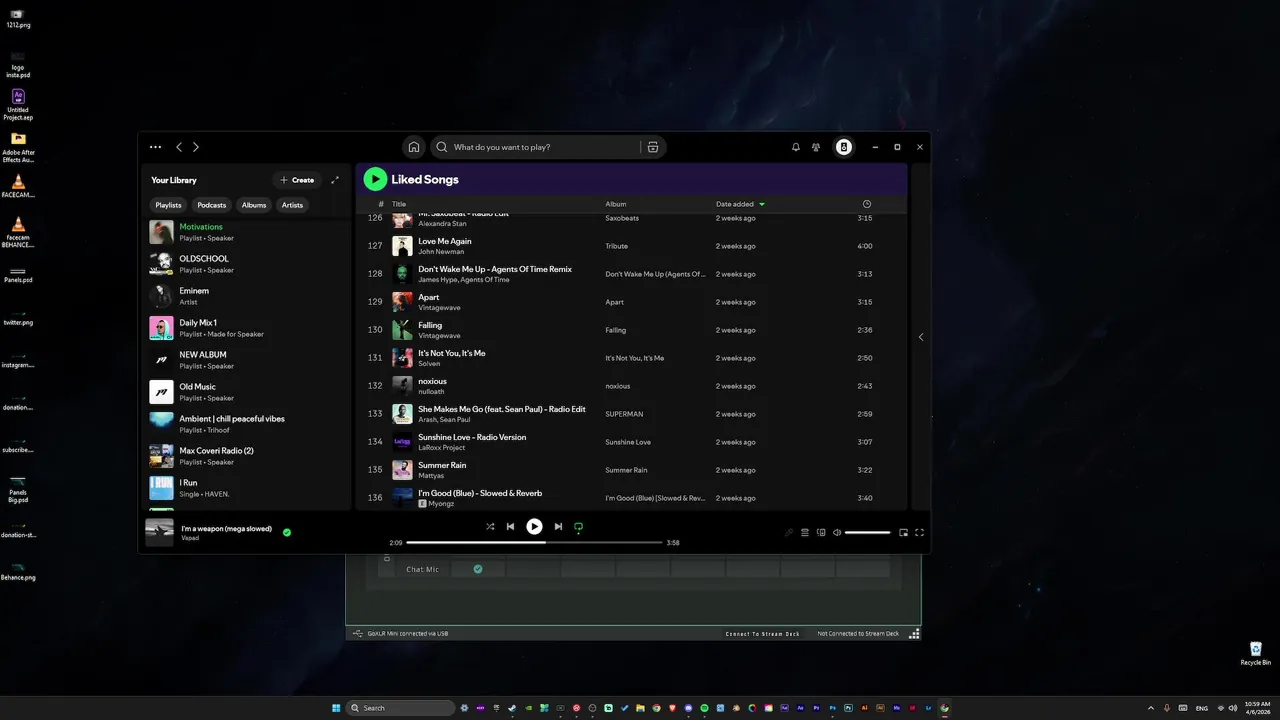This screenshot has width=1280, height=720.
Task: Toggle shuffle in the player bar
Action: click(490, 527)
